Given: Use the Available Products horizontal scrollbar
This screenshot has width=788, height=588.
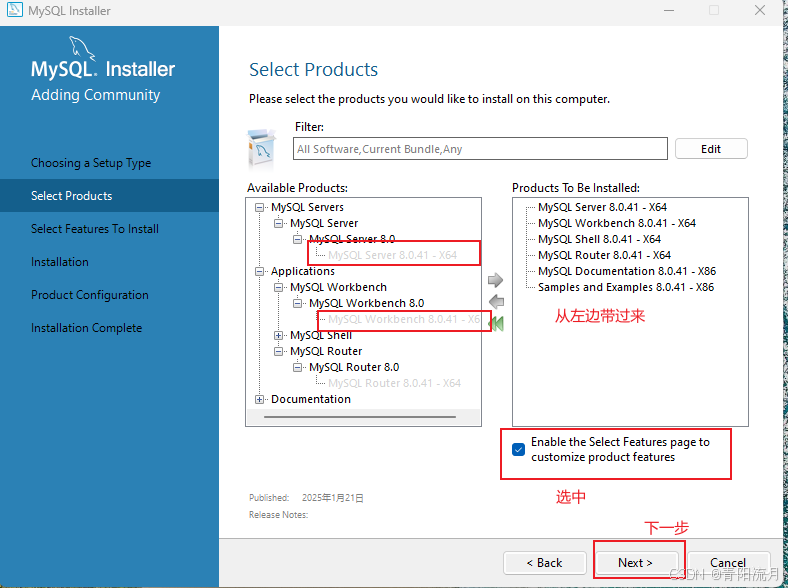Looking at the screenshot, I should pos(360,417).
